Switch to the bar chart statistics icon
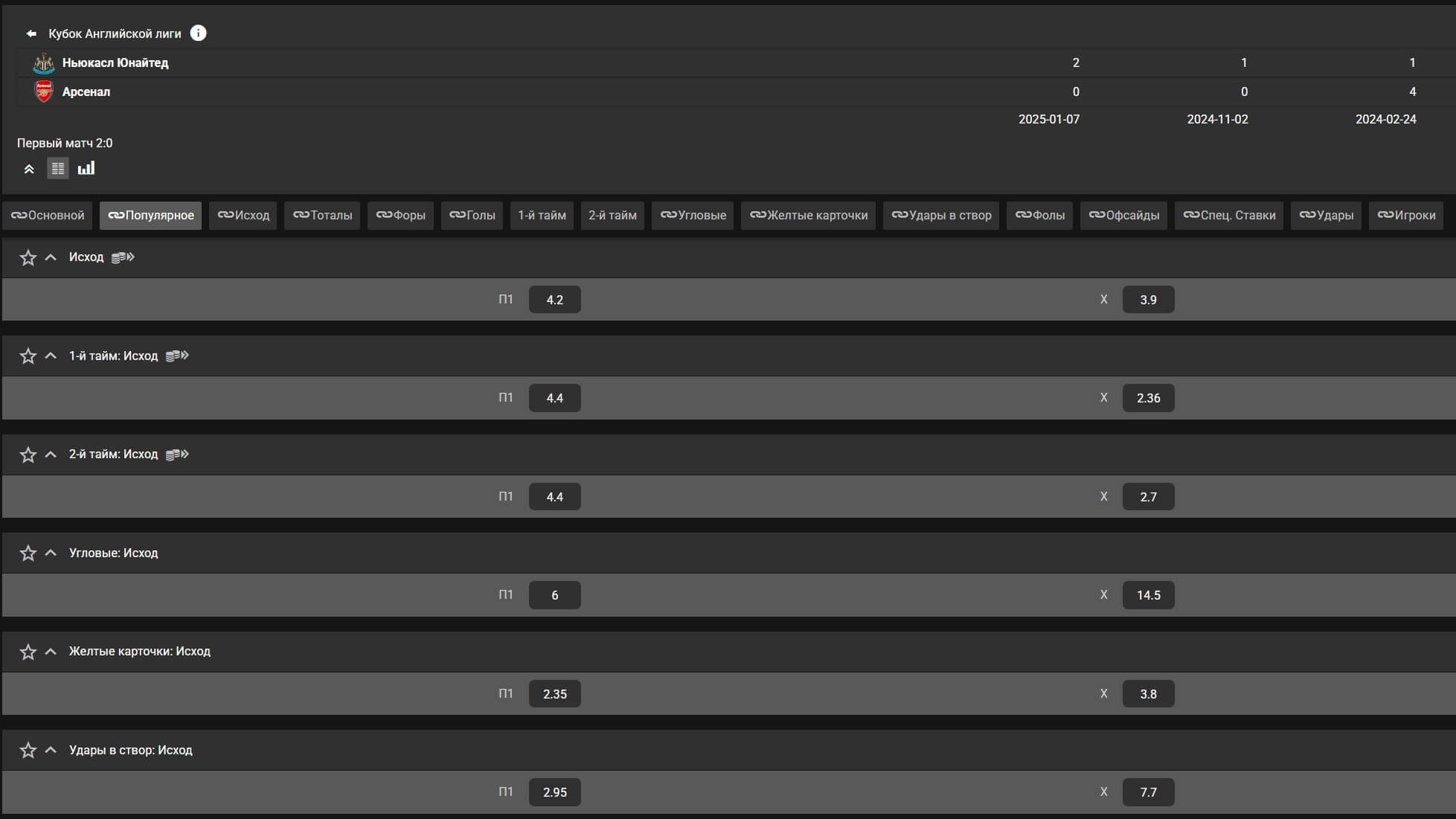This screenshot has height=819, width=1456. tap(86, 168)
